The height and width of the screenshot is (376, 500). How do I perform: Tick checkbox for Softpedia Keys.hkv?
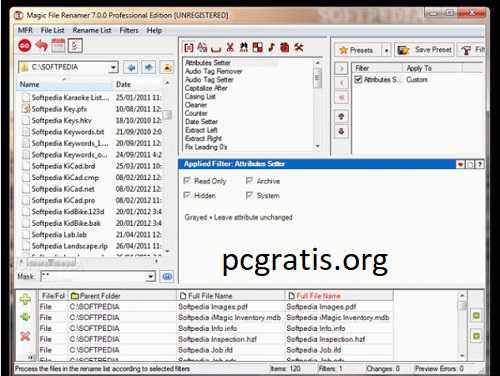(x=26, y=120)
